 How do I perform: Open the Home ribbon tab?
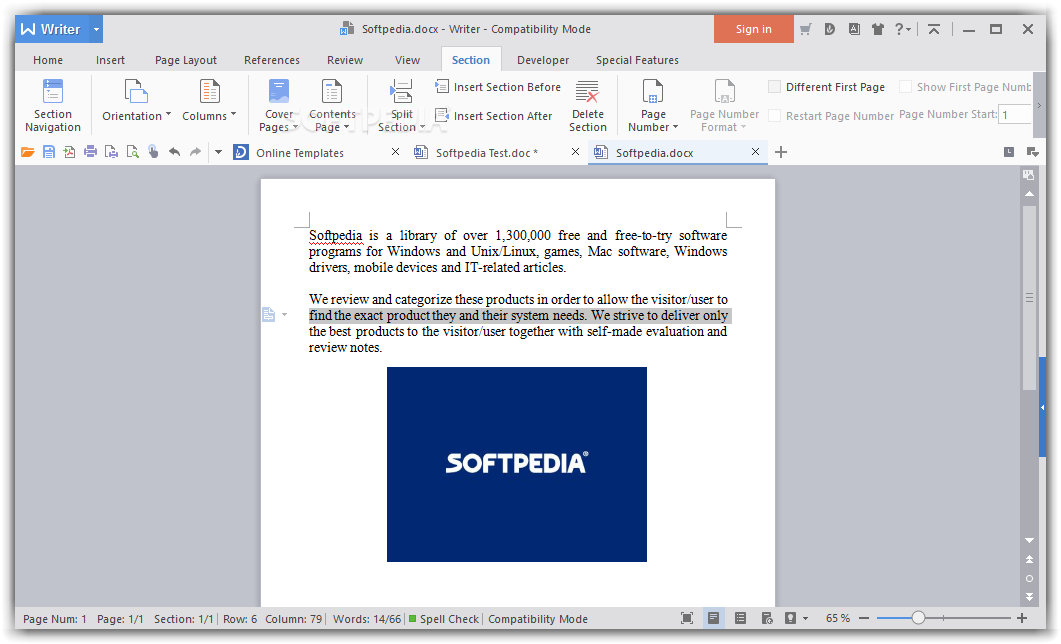[48, 60]
